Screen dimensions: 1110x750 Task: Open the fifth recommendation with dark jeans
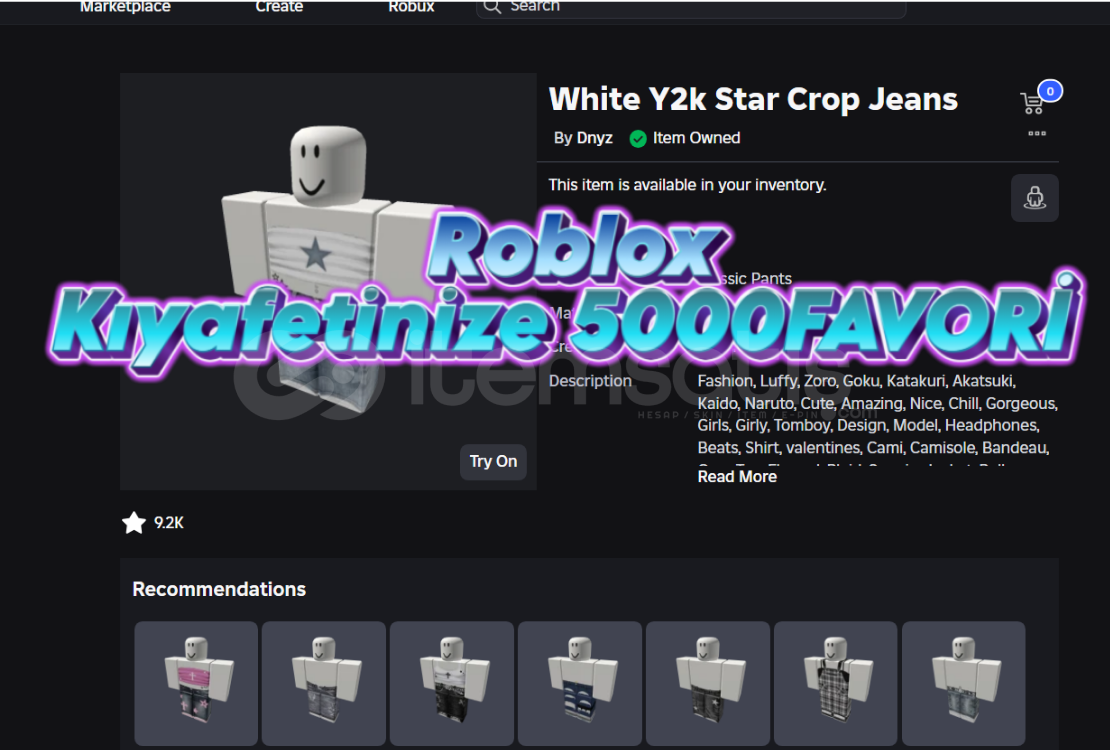coord(708,683)
